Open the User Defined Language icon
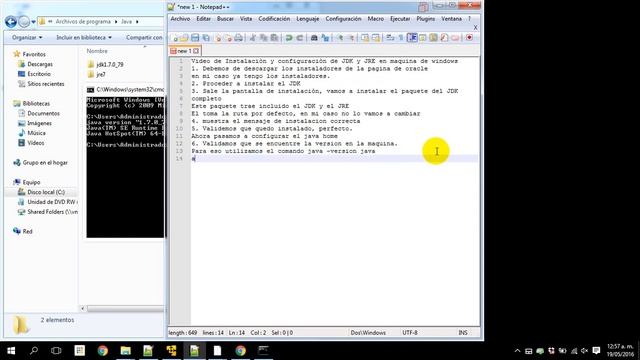Viewport: 640px width, 360px height. (x=422, y=38)
